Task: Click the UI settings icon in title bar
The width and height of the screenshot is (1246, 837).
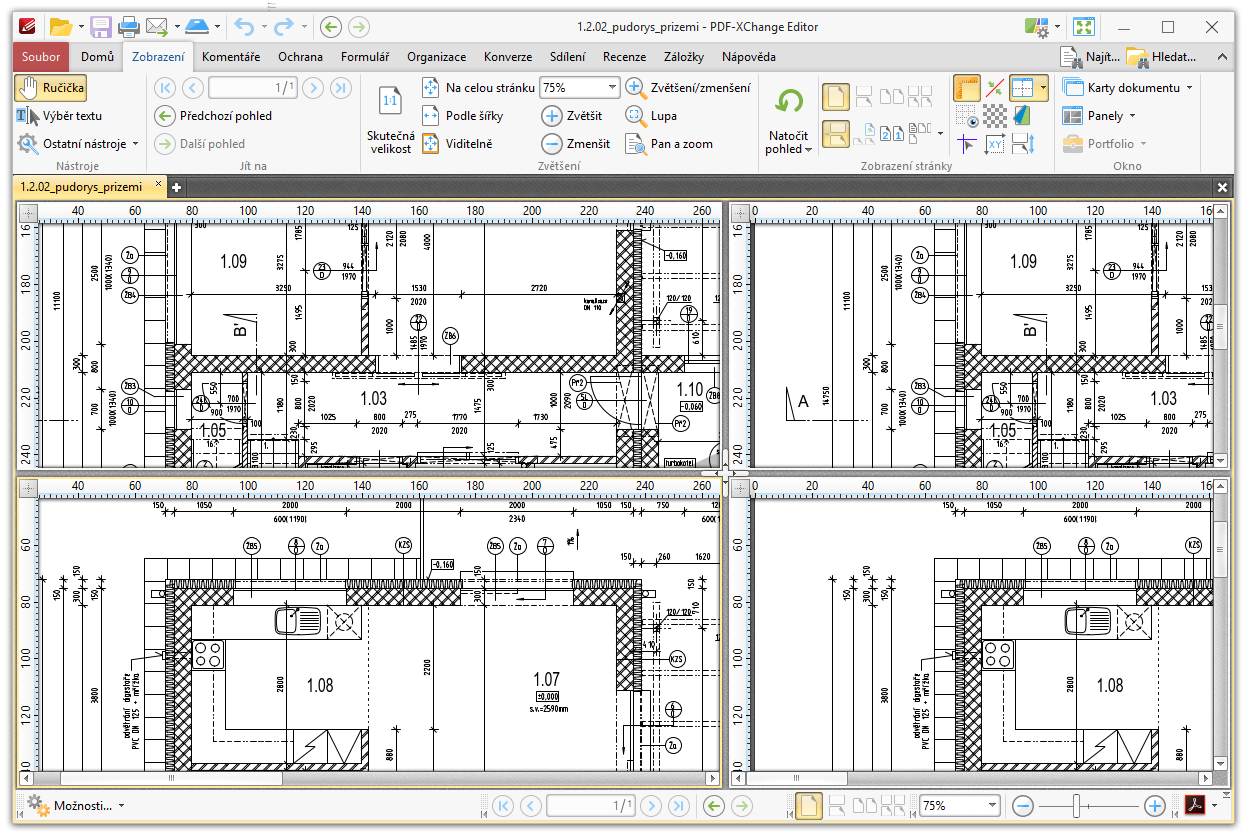Action: tap(1038, 27)
